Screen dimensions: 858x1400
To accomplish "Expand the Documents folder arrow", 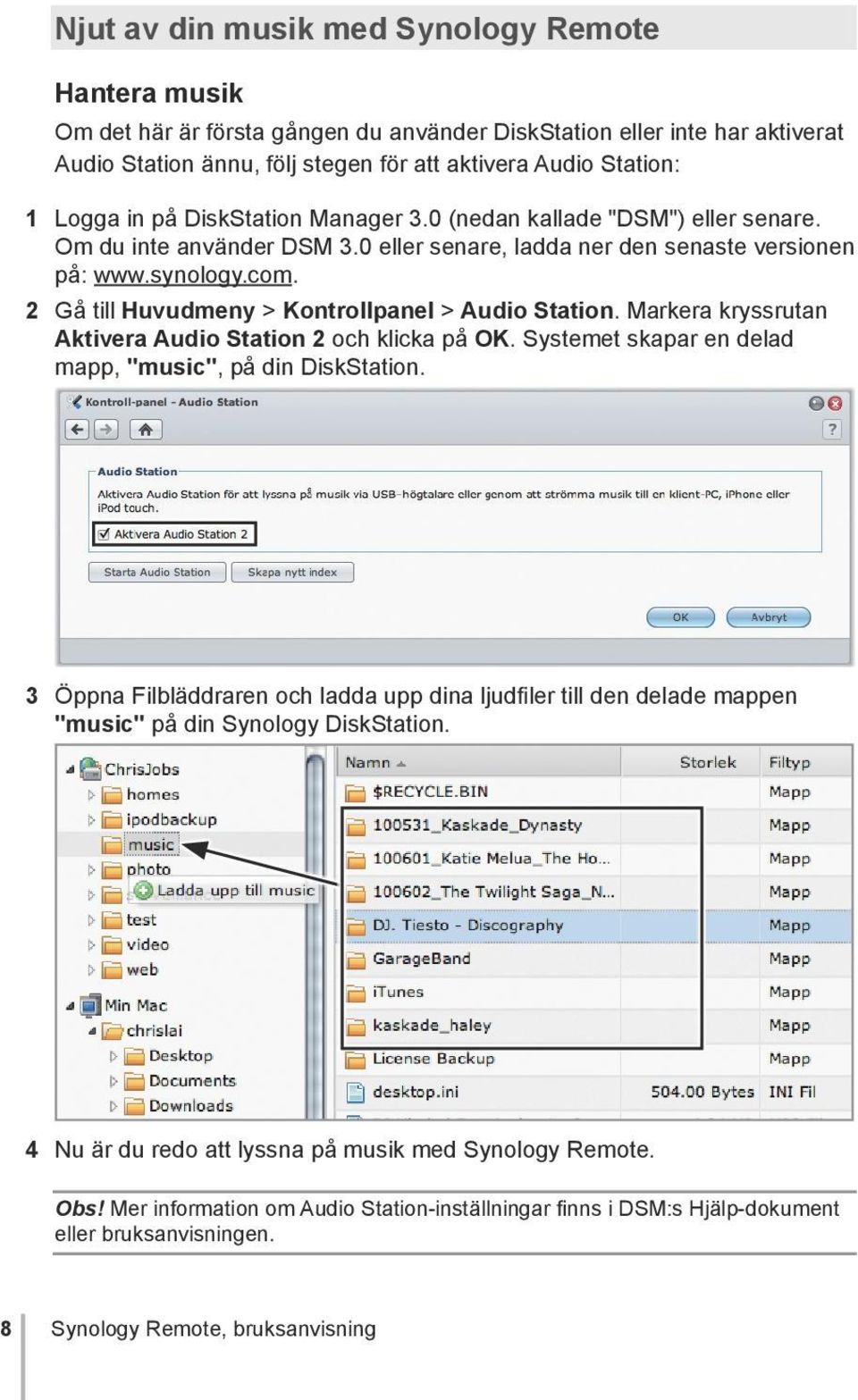I will click(x=114, y=1081).
